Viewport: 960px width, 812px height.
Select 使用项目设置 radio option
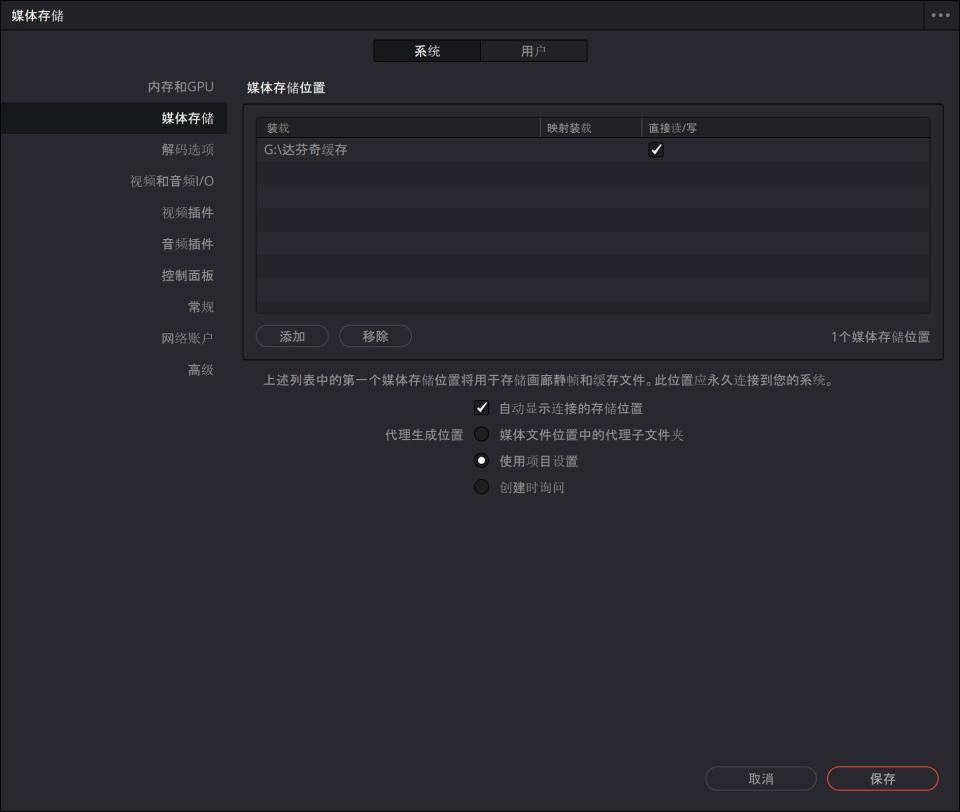482,461
